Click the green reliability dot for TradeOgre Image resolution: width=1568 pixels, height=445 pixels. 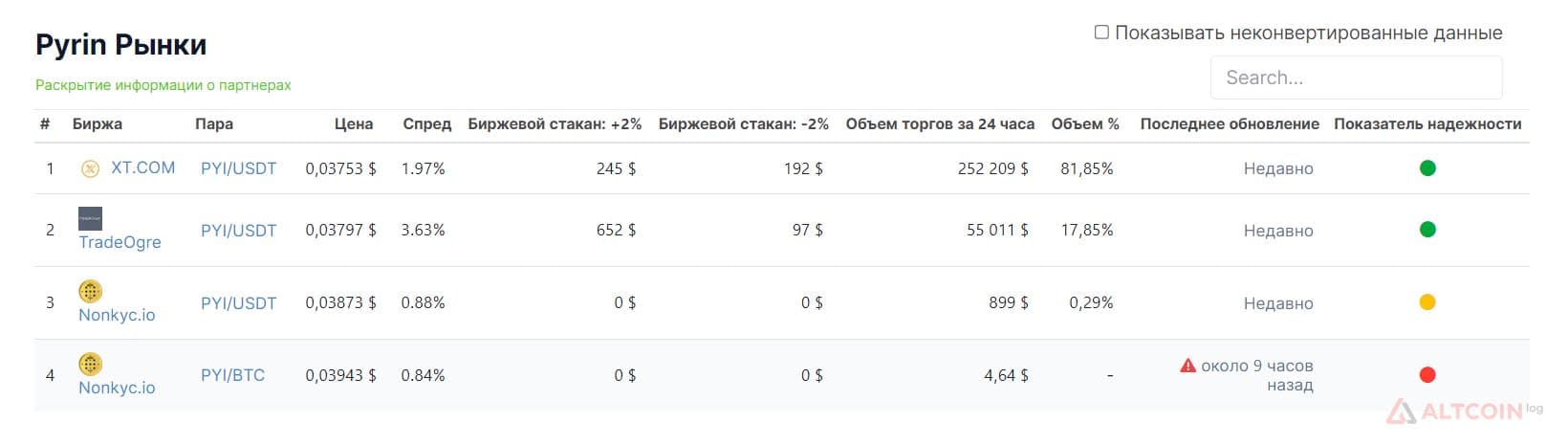click(1427, 230)
